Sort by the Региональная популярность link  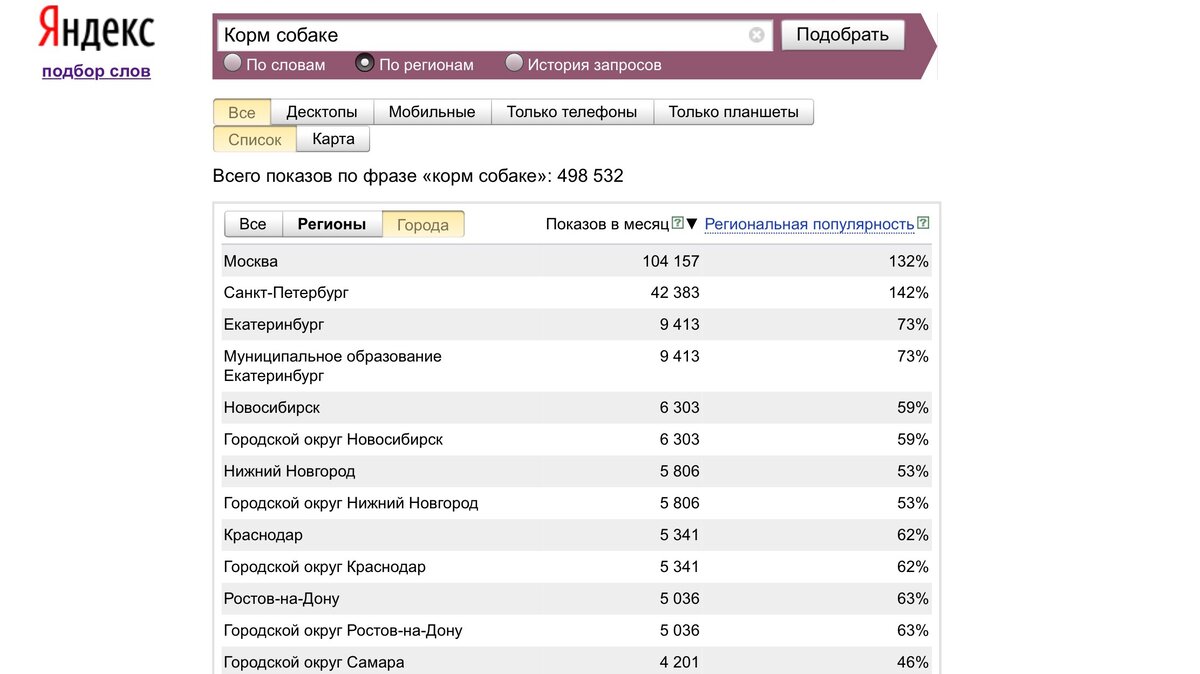[809, 224]
